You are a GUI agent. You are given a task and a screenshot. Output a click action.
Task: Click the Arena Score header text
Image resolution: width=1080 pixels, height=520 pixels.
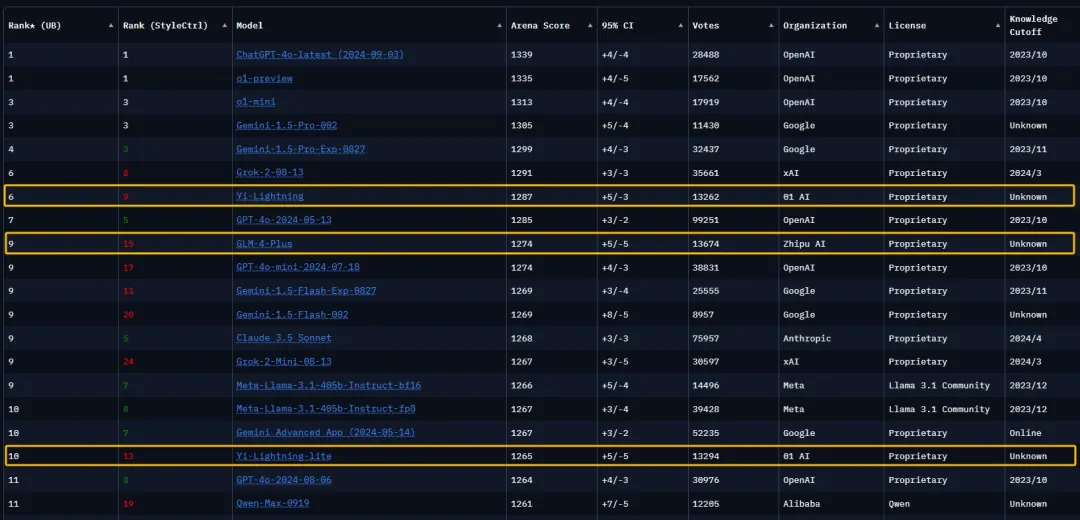click(540, 25)
